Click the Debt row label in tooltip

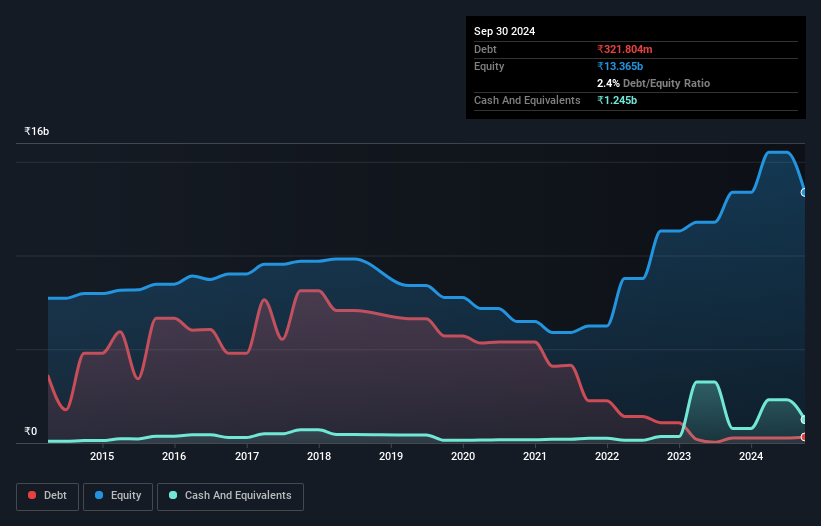[x=485, y=49]
